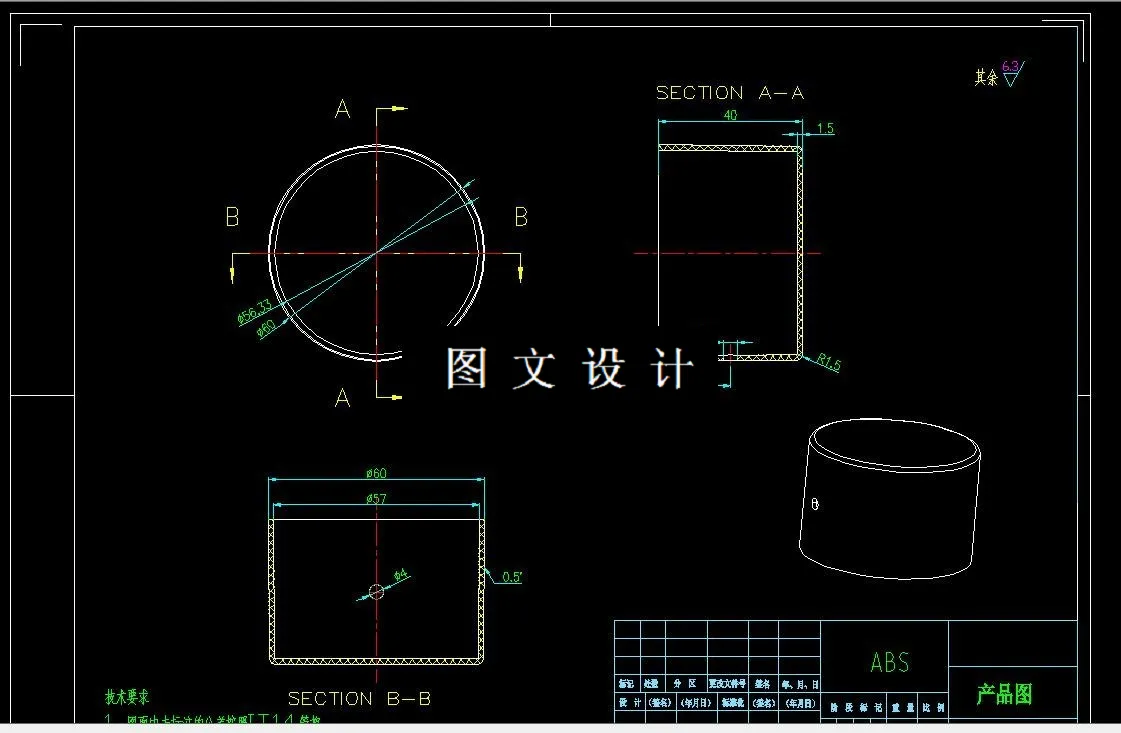Click the 签名 signature cell in title block
The height and width of the screenshot is (733, 1121).
coord(760,684)
